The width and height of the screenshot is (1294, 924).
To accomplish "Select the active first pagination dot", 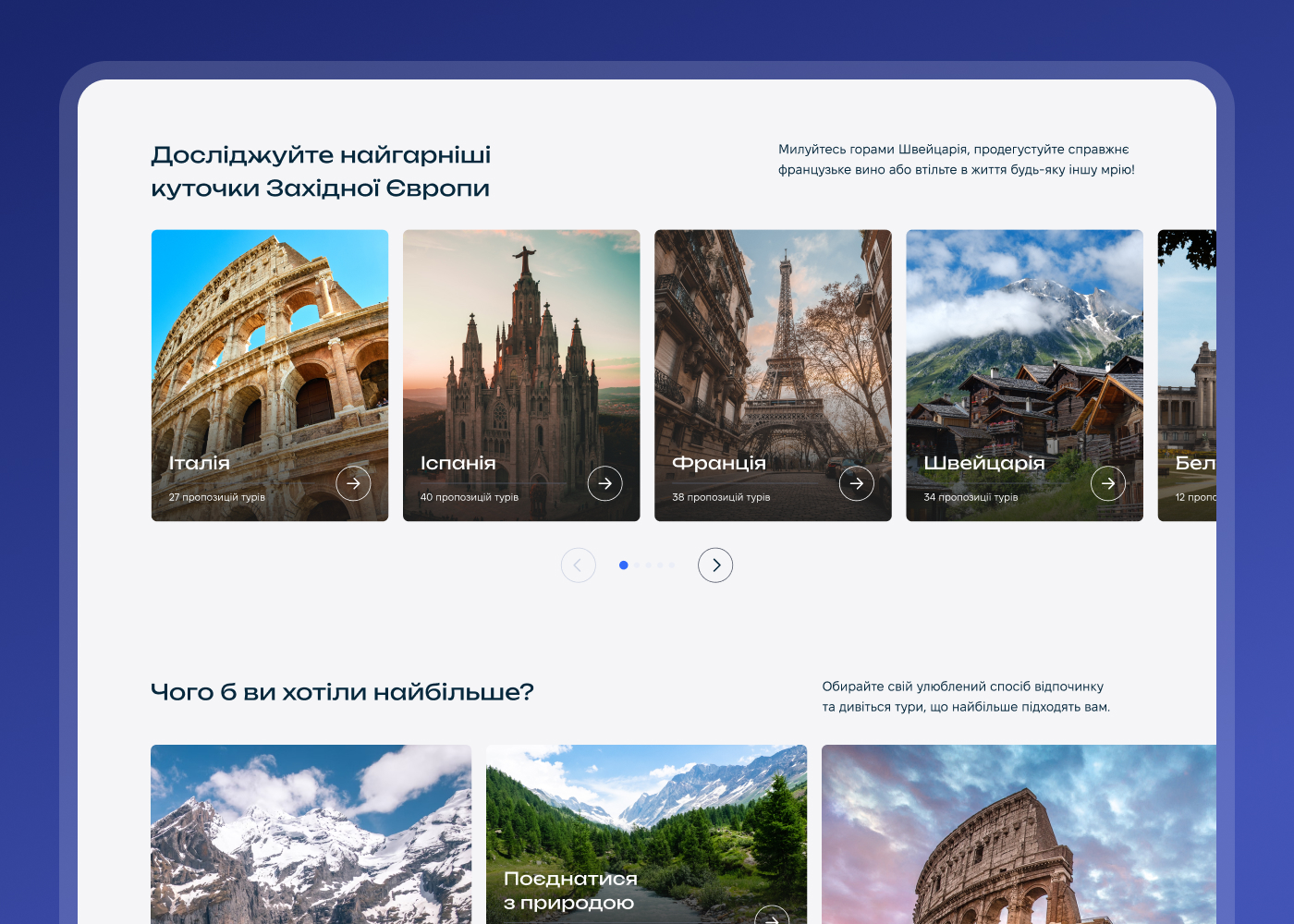I will 624,565.
